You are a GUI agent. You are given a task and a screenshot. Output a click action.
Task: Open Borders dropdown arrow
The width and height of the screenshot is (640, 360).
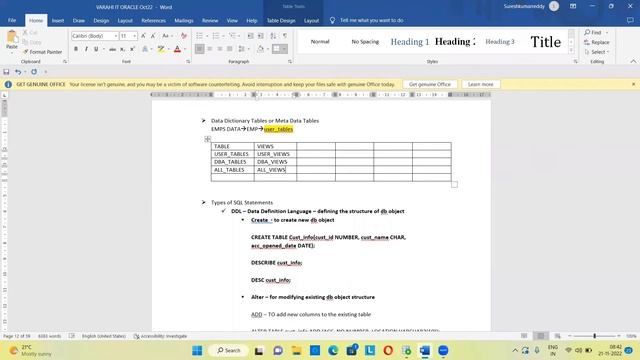284,49
